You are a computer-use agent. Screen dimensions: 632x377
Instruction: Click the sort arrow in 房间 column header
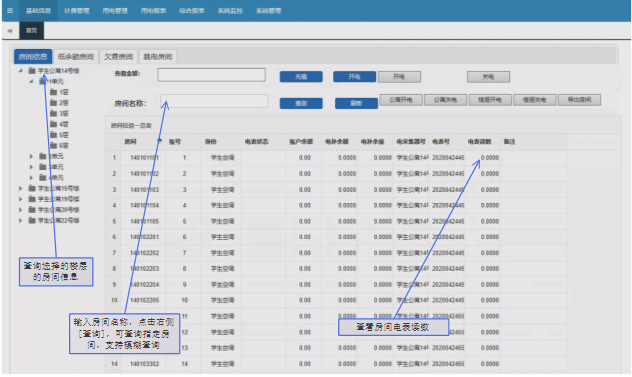click(159, 141)
